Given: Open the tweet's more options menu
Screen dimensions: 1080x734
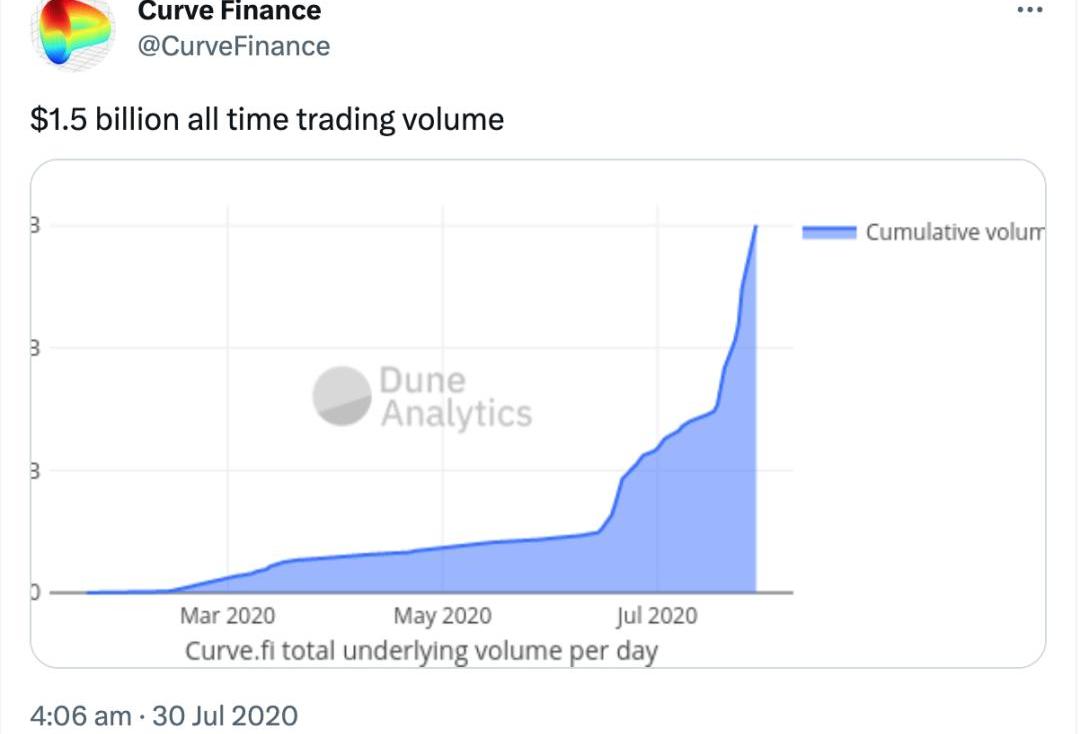Looking at the screenshot, I should coord(1029,10).
